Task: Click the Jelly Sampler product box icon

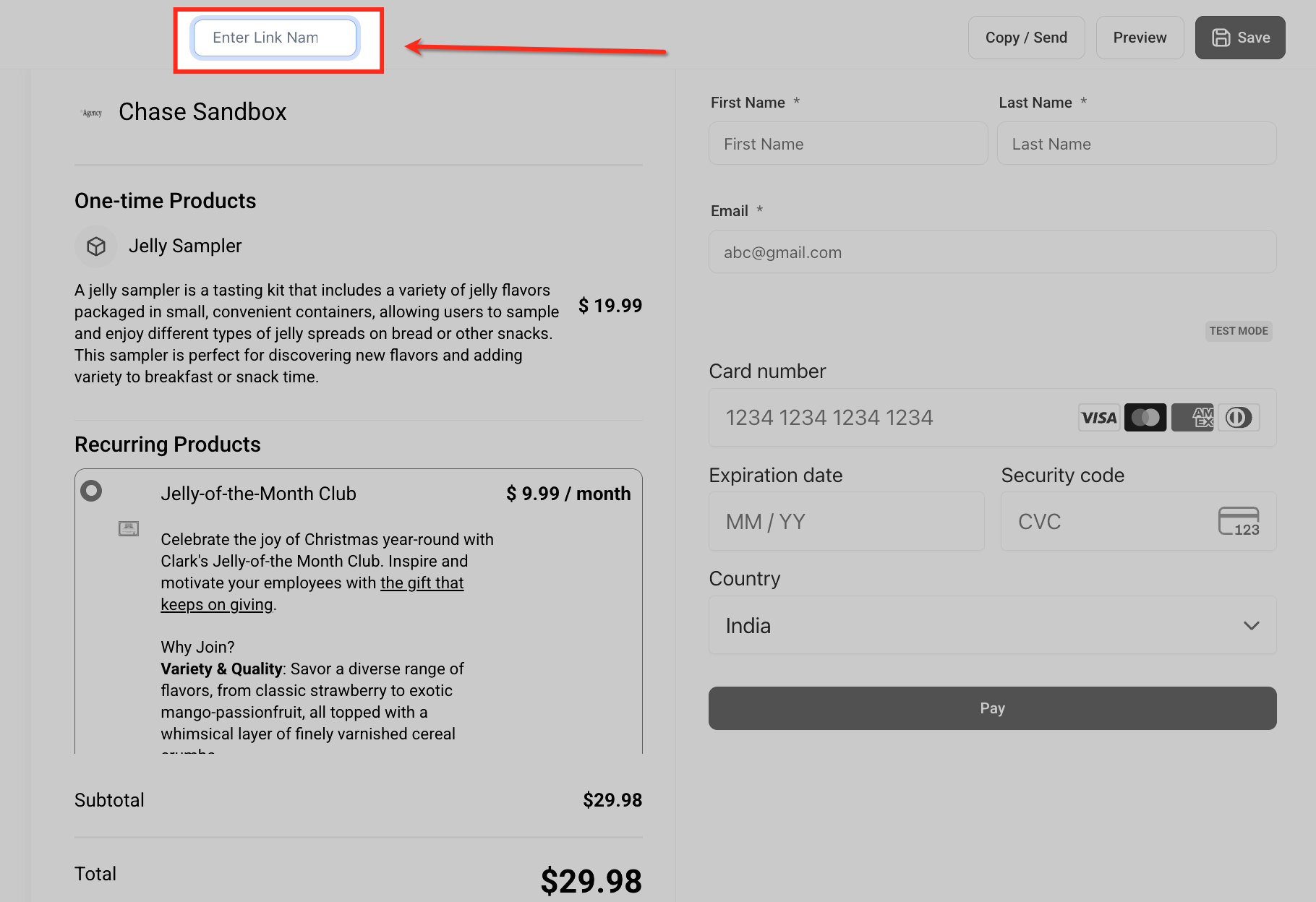Action: point(96,246)
